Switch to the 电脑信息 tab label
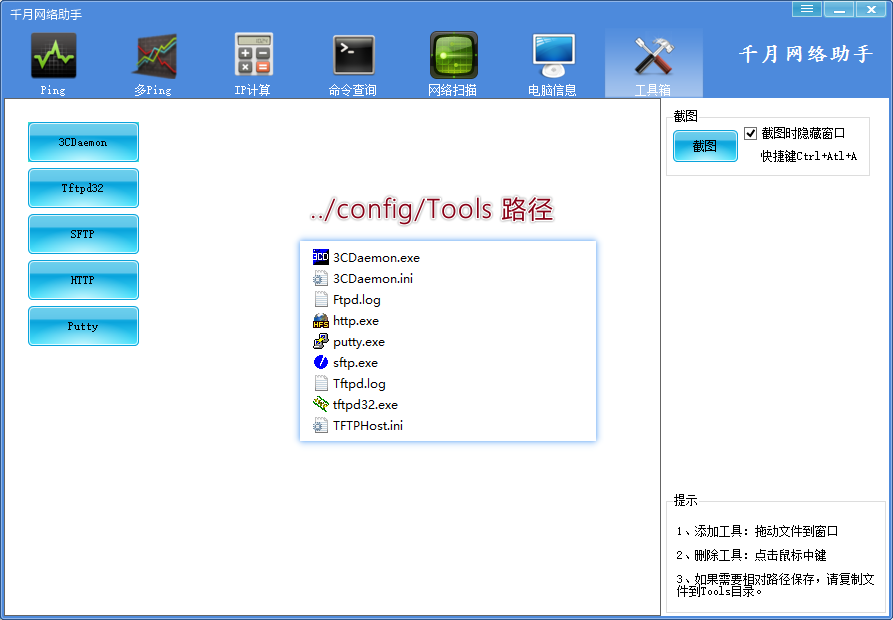The image size is (893, 620). [552, 90]
